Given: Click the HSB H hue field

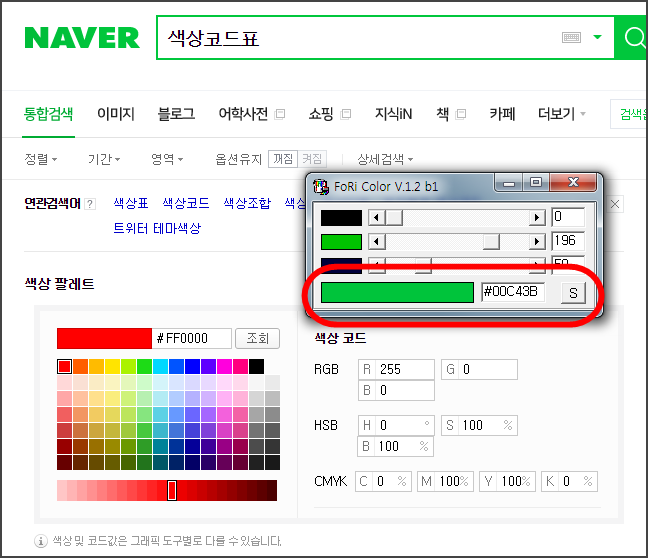Looking at the screenshot, I should [396, 425].
